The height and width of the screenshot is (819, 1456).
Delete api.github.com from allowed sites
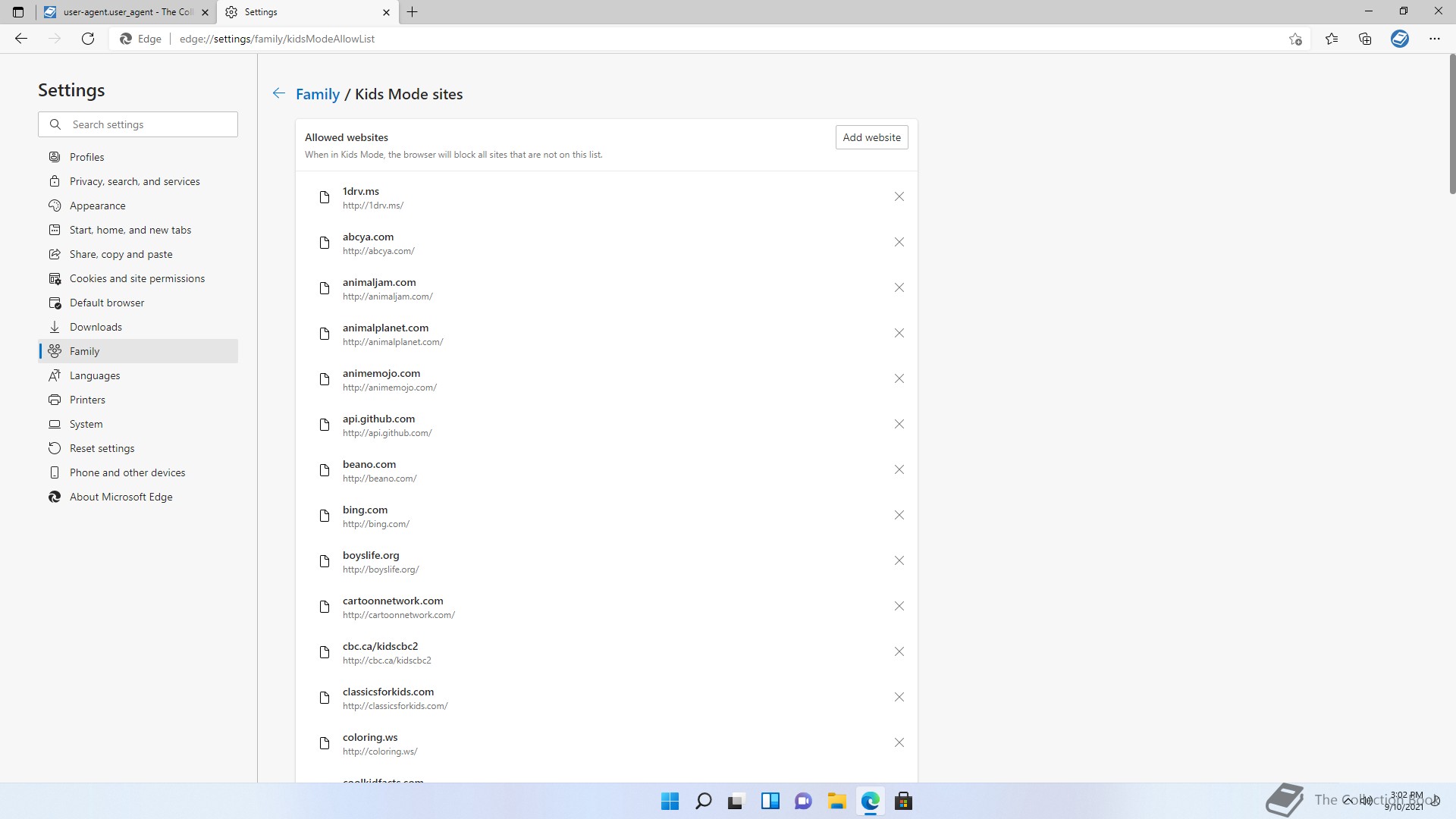coord(899,424)
